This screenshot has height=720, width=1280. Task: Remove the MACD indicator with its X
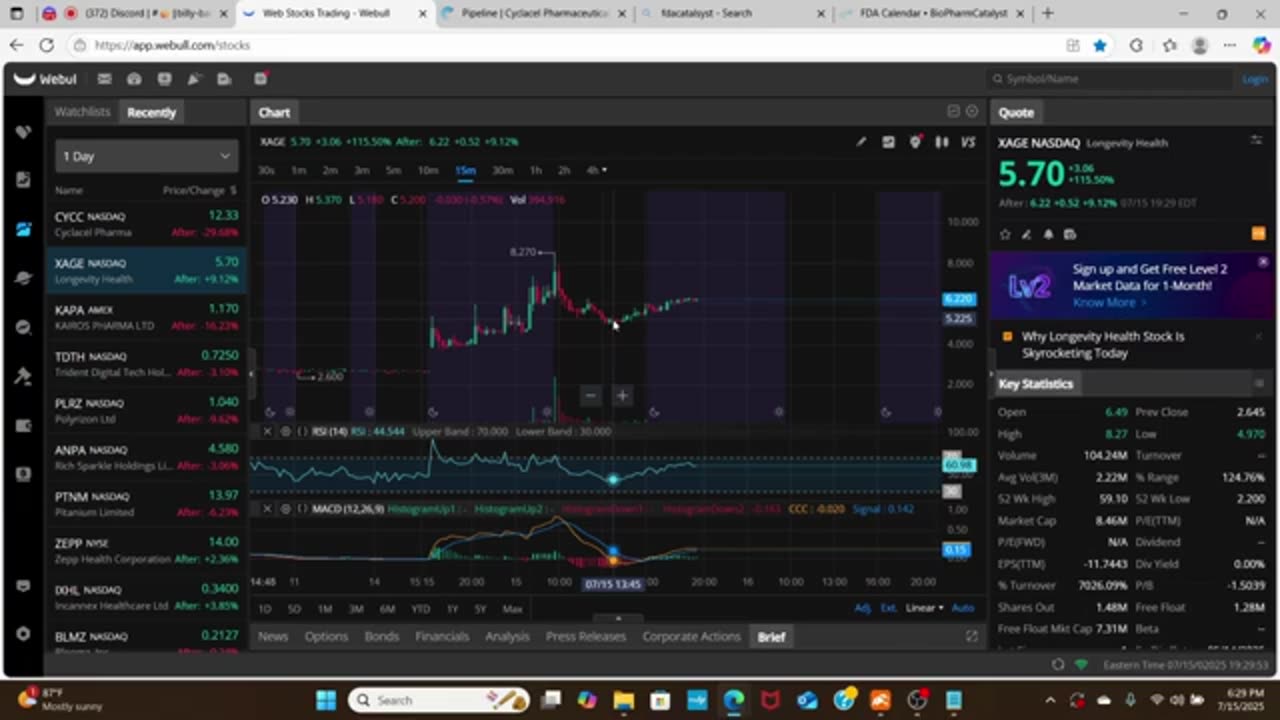click(267, 509)
